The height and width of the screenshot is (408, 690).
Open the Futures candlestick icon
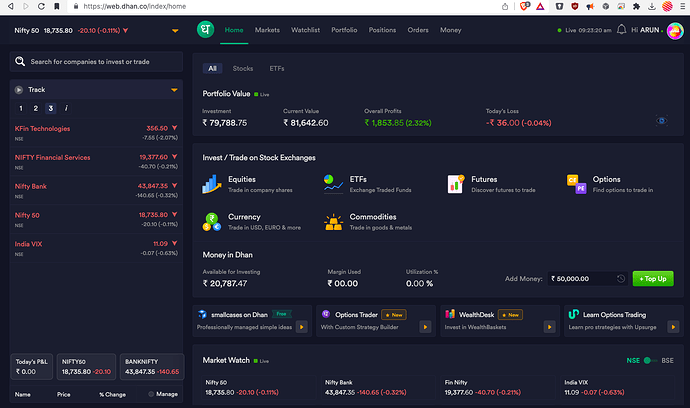click(455, 184)
